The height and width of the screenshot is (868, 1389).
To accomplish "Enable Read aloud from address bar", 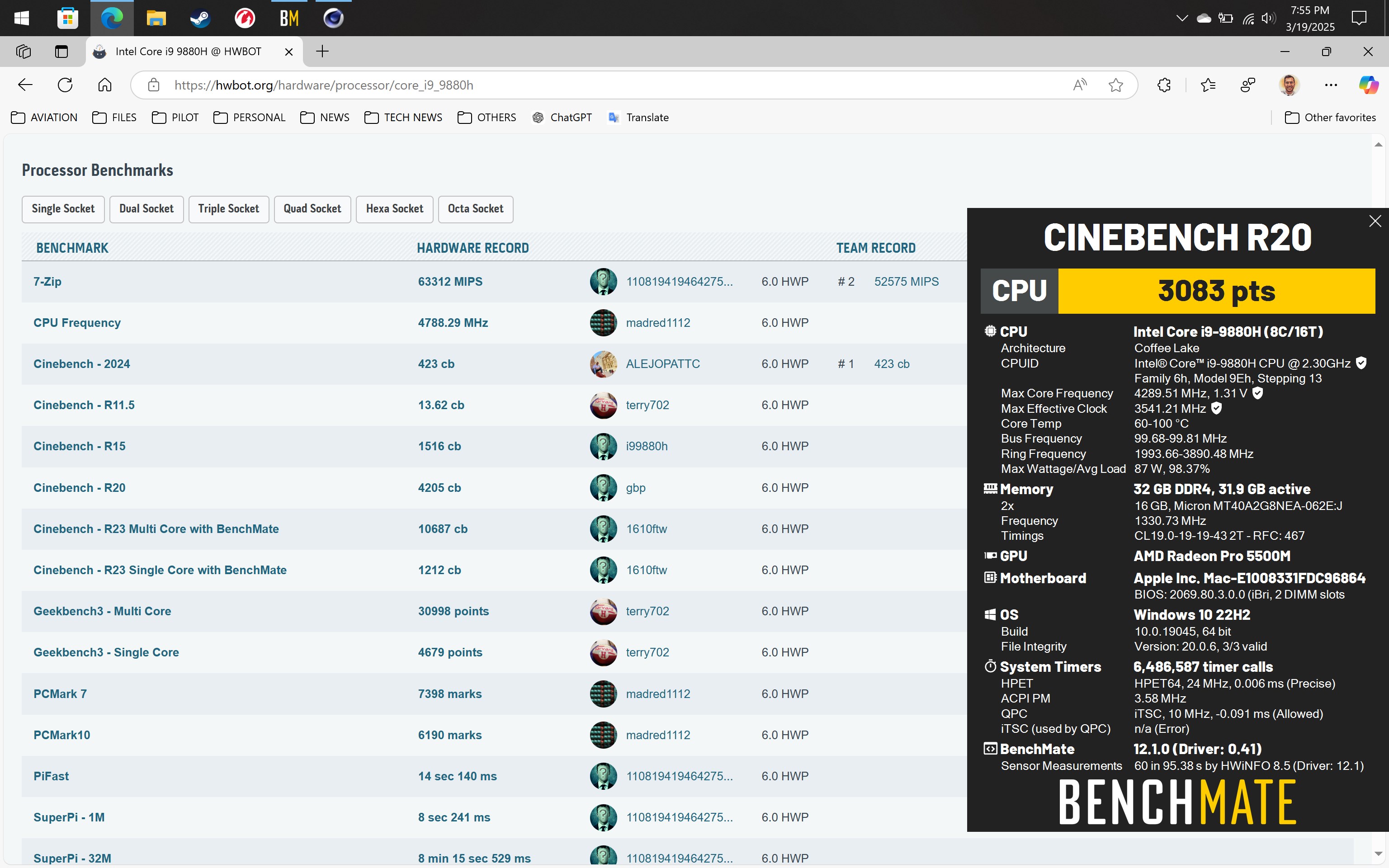I will [1080, 85].
